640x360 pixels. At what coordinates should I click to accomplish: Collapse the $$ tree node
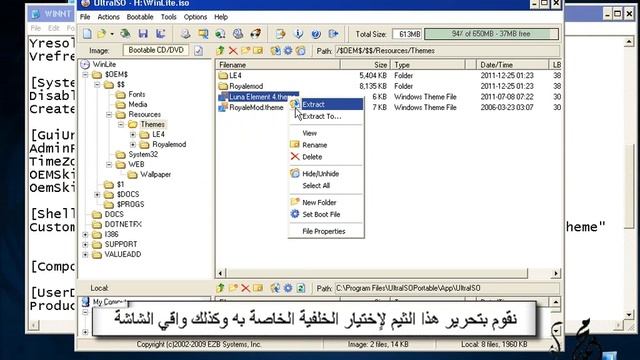click(97, 84)
